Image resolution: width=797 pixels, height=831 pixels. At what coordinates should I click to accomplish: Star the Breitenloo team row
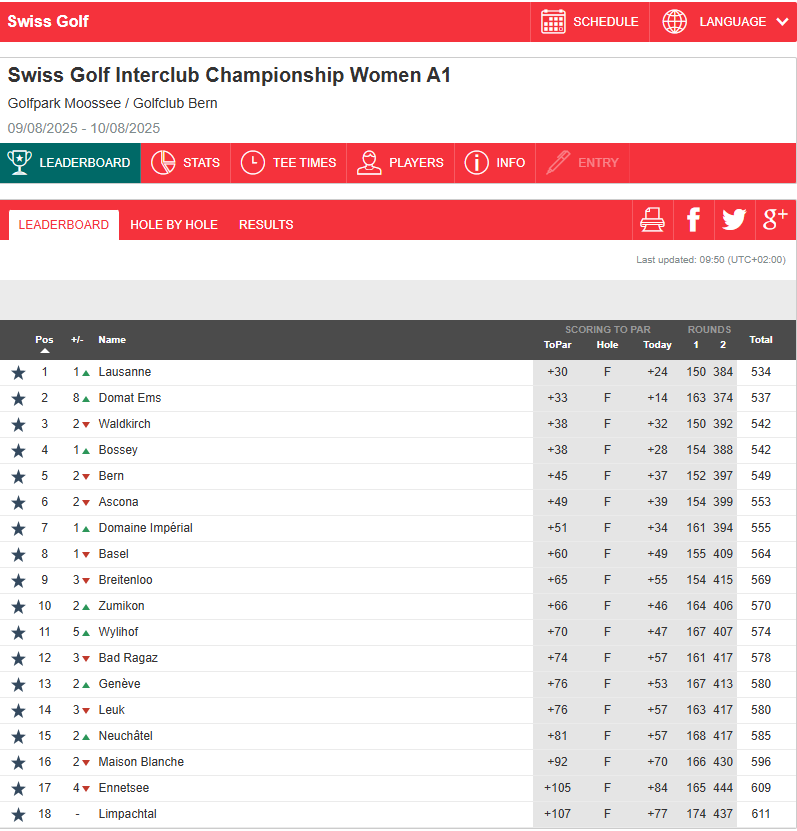coord(19,580)
